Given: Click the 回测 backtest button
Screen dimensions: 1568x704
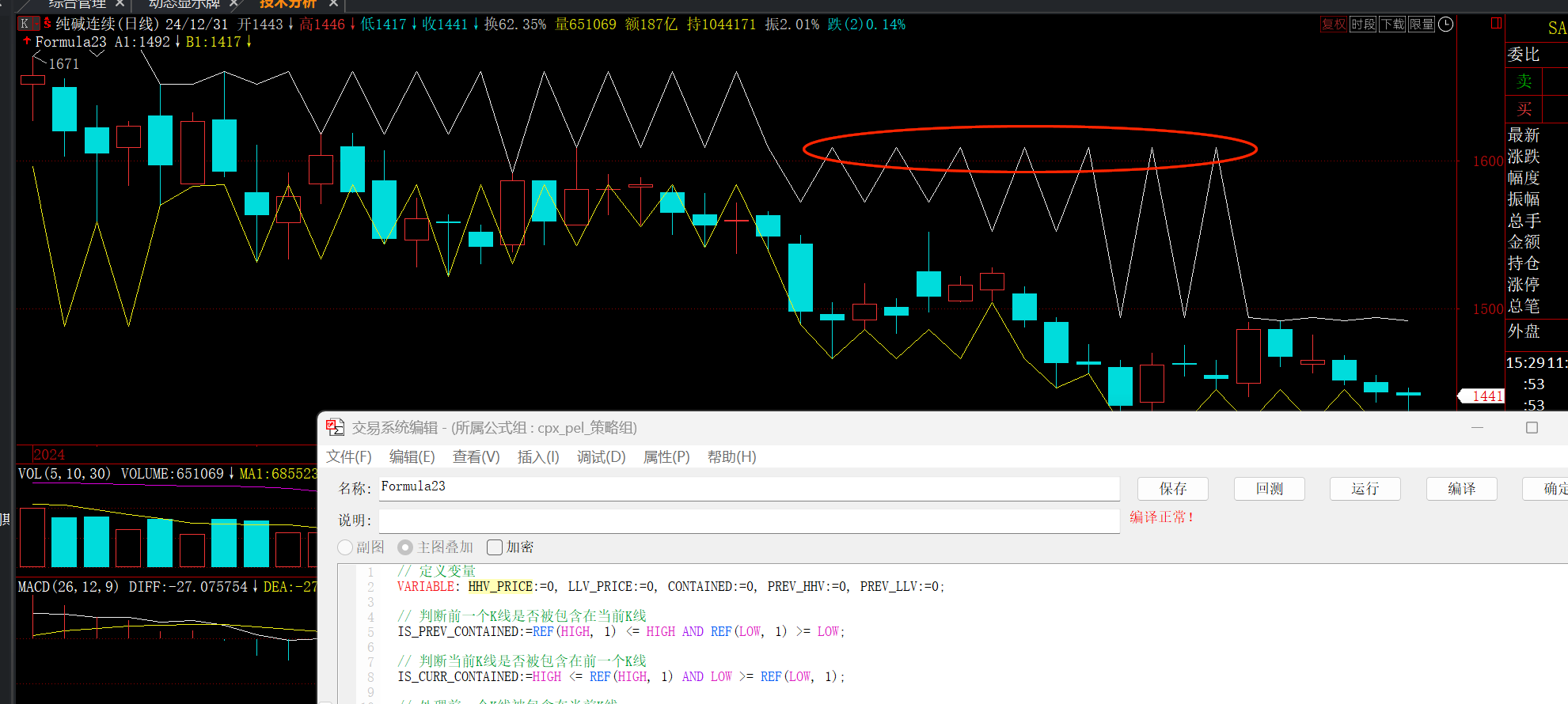Looking at the screenshot, I should pos(1270,489).
